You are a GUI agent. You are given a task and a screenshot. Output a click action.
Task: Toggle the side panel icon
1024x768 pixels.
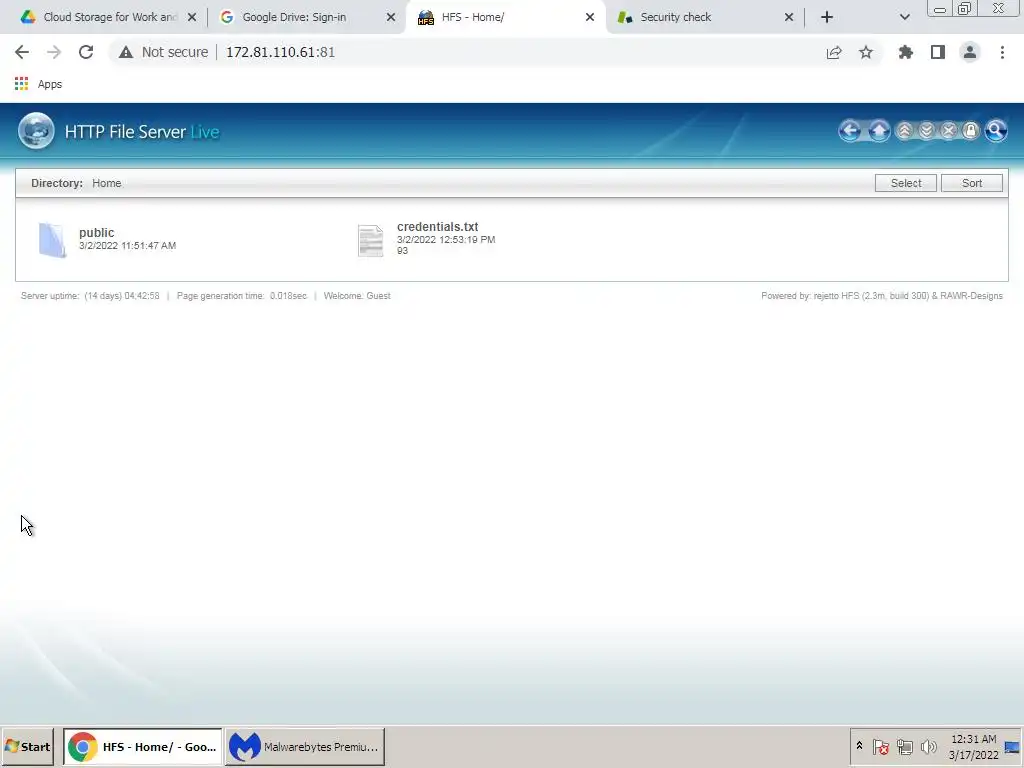pos(938,52)
